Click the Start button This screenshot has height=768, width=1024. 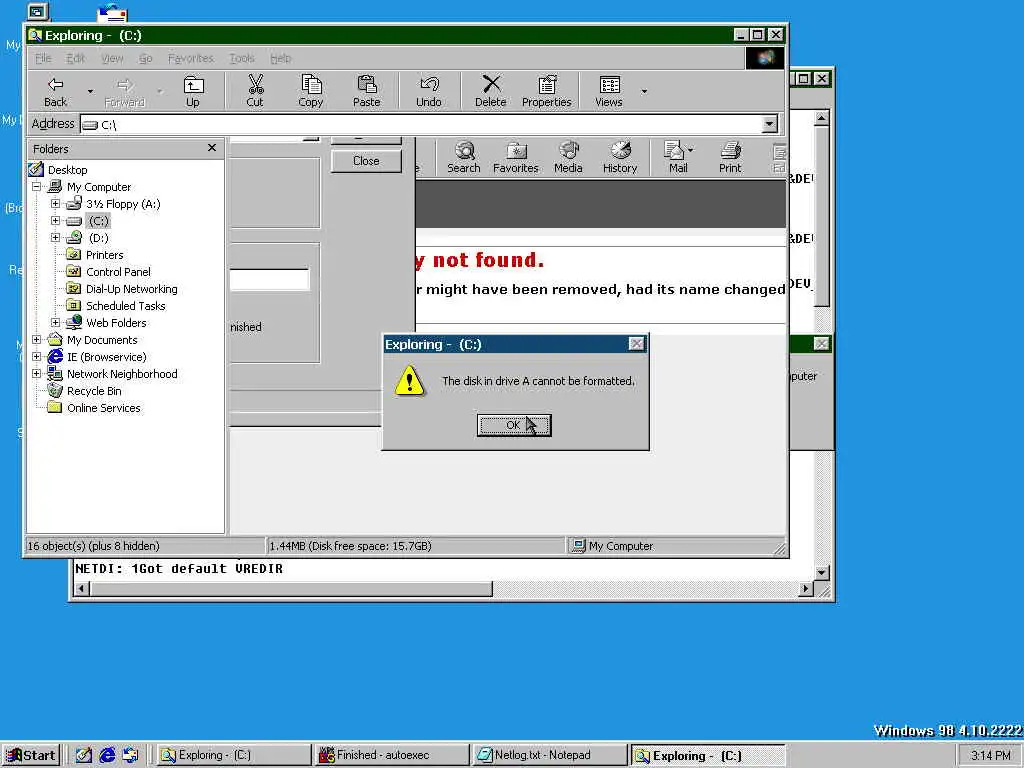pos(31,756)
